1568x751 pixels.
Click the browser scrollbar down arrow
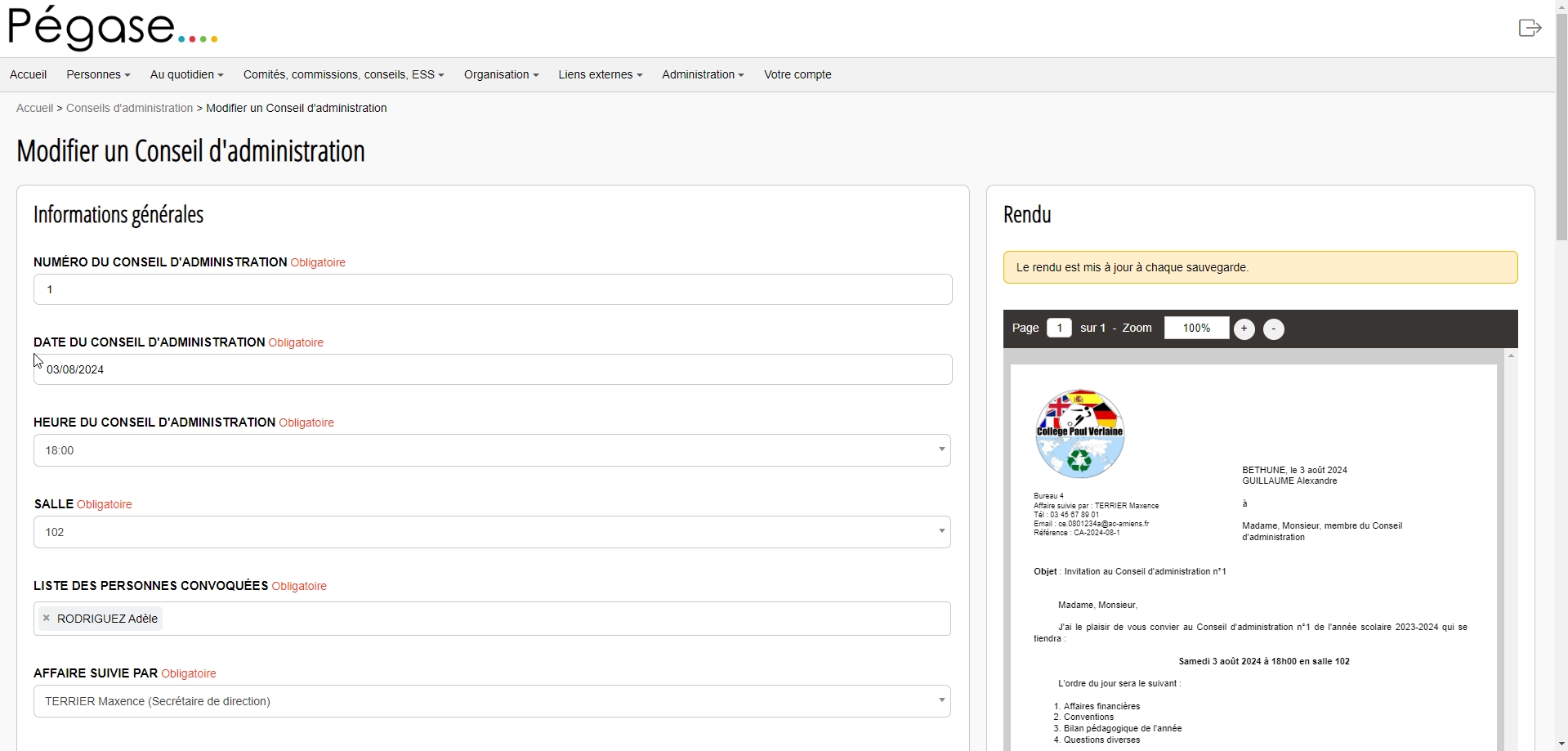1561,744
